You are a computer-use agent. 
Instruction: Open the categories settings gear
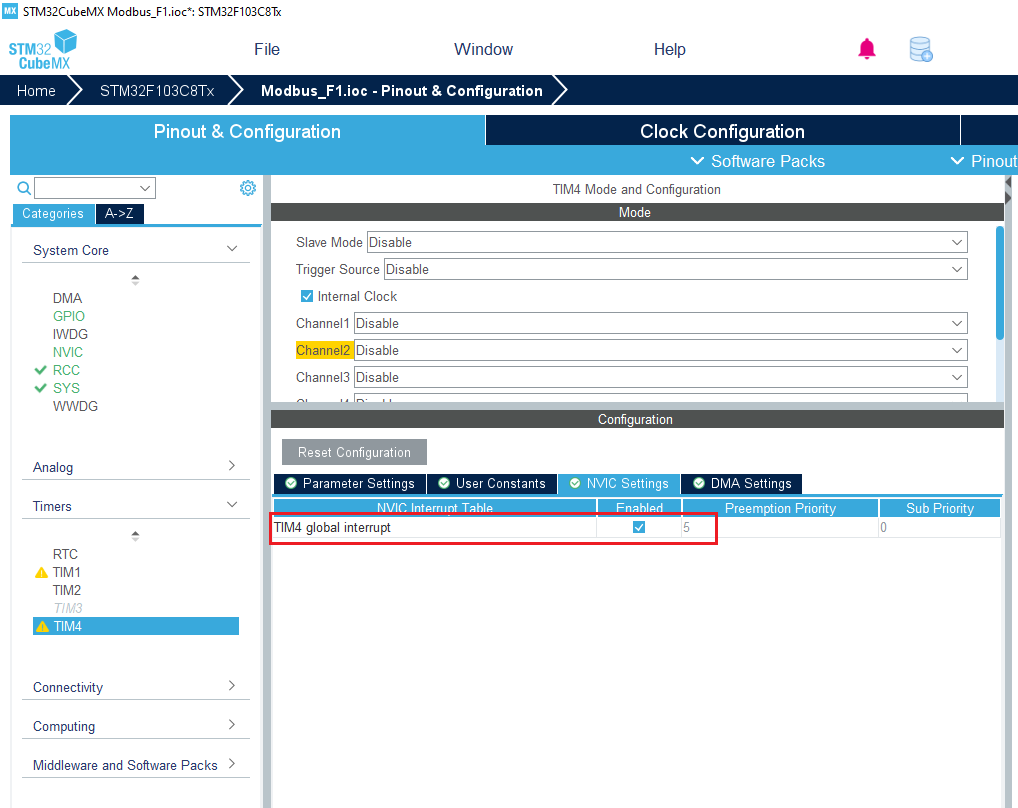point(248,188)
